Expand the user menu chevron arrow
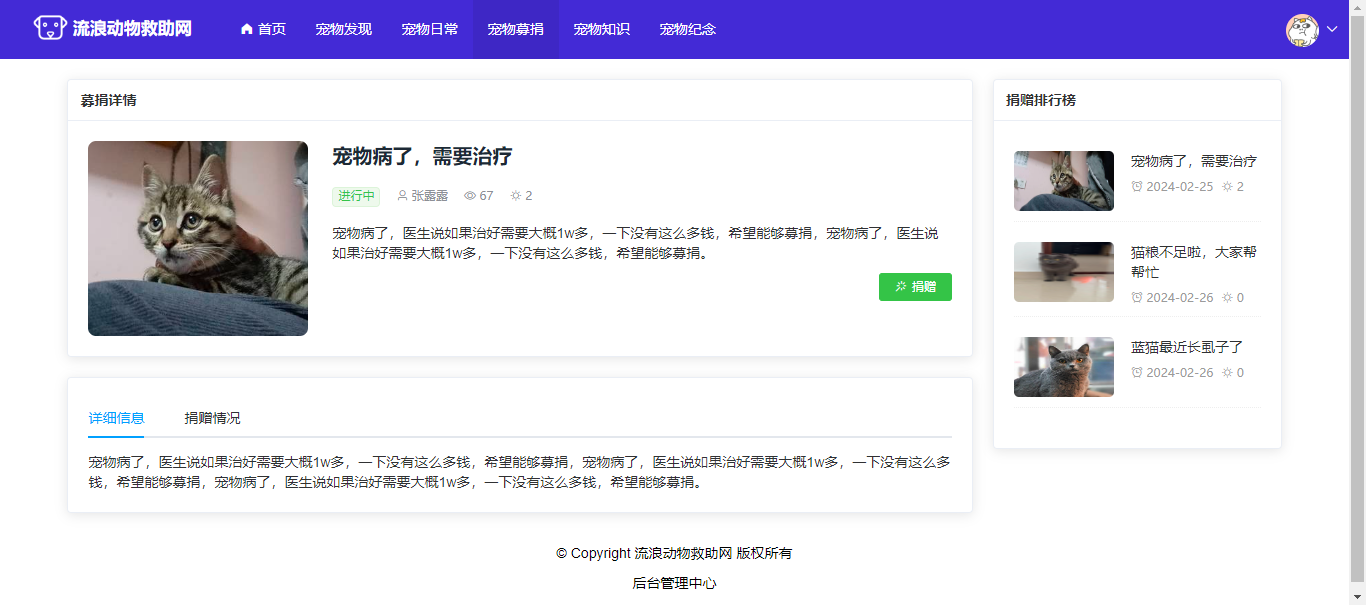Image resolution: width=1366 pixels, height=605 pixels. click(x=1332, y=30)
